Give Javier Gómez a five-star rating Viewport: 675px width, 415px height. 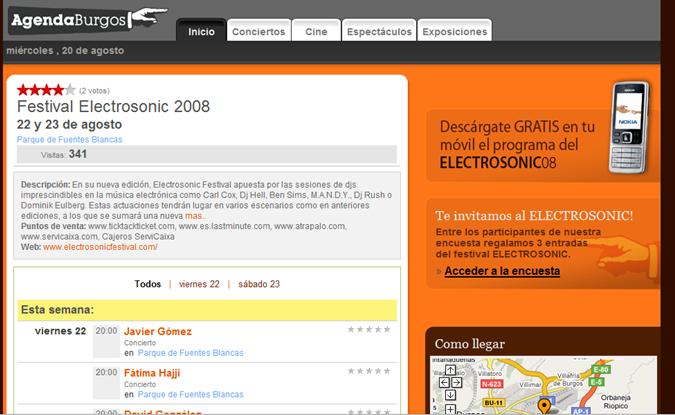pos(387,329)
